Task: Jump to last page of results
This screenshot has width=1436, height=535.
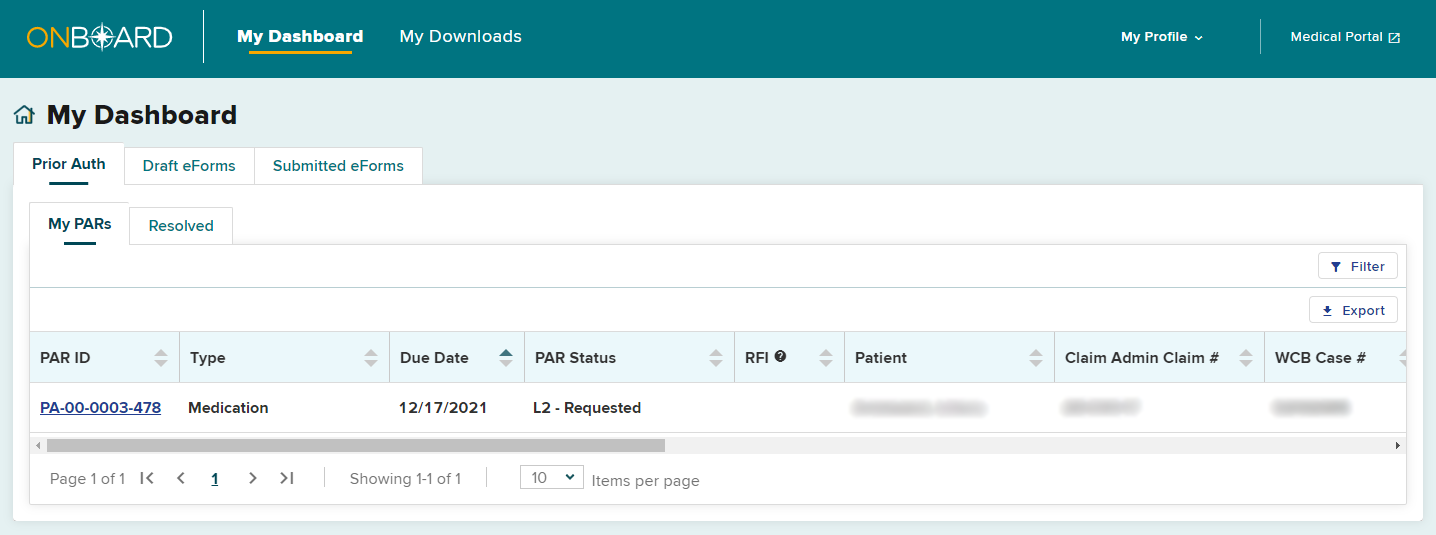Action: point(287,478)
